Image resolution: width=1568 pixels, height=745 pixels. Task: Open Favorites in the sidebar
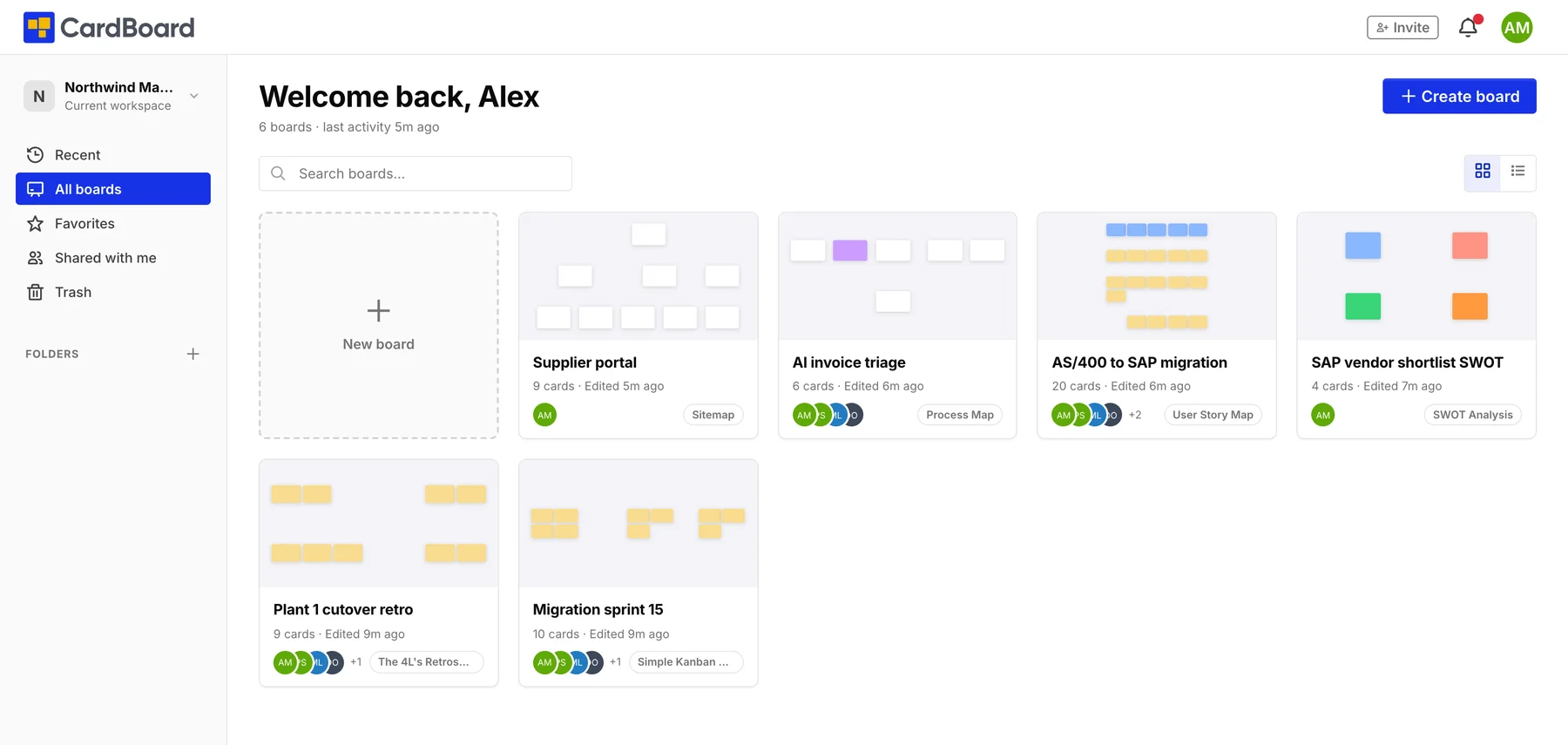[x=113, y=224]
